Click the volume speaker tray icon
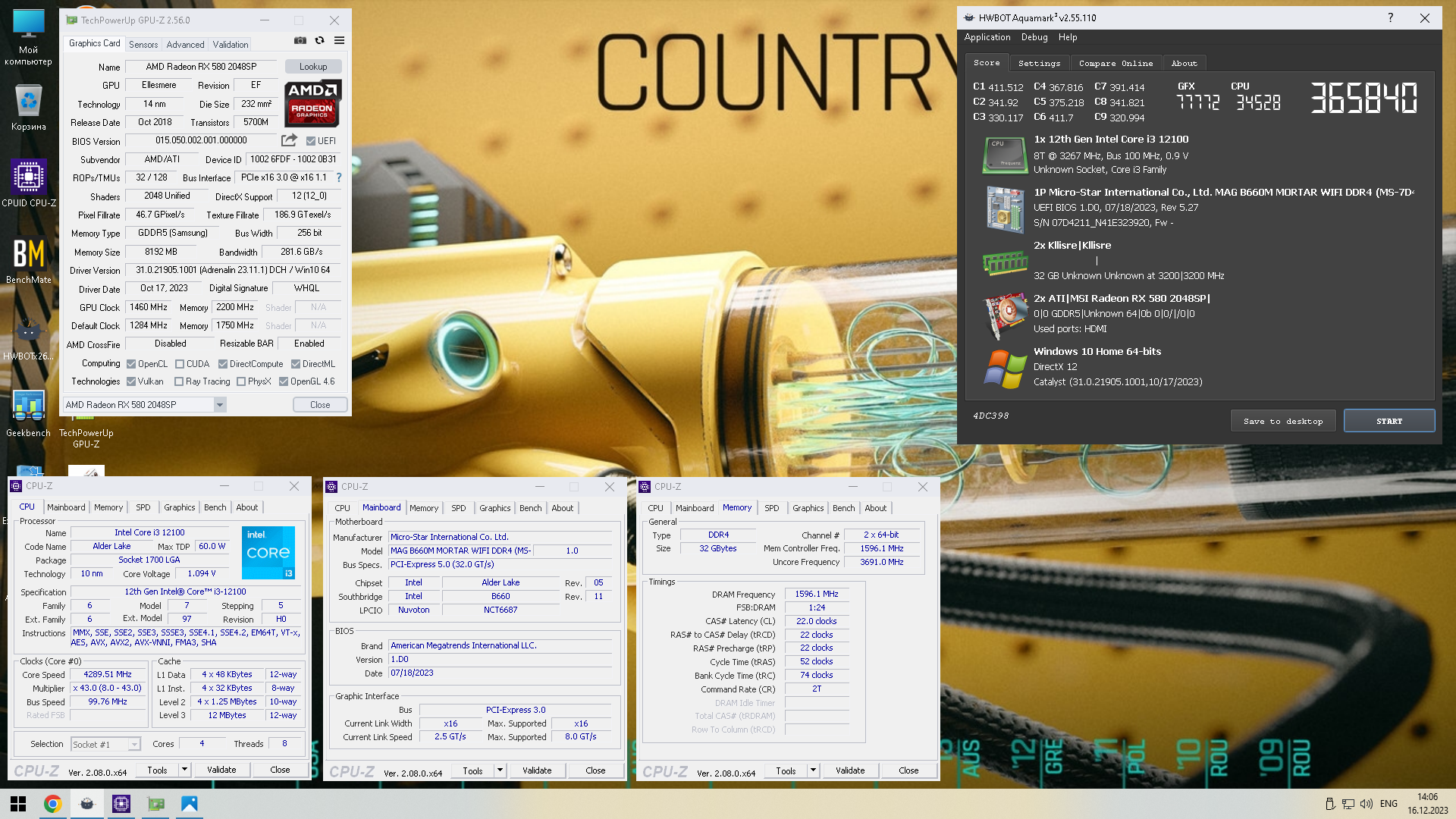The width and height of the screenshot is (1456, 819). click(1367, 804)
